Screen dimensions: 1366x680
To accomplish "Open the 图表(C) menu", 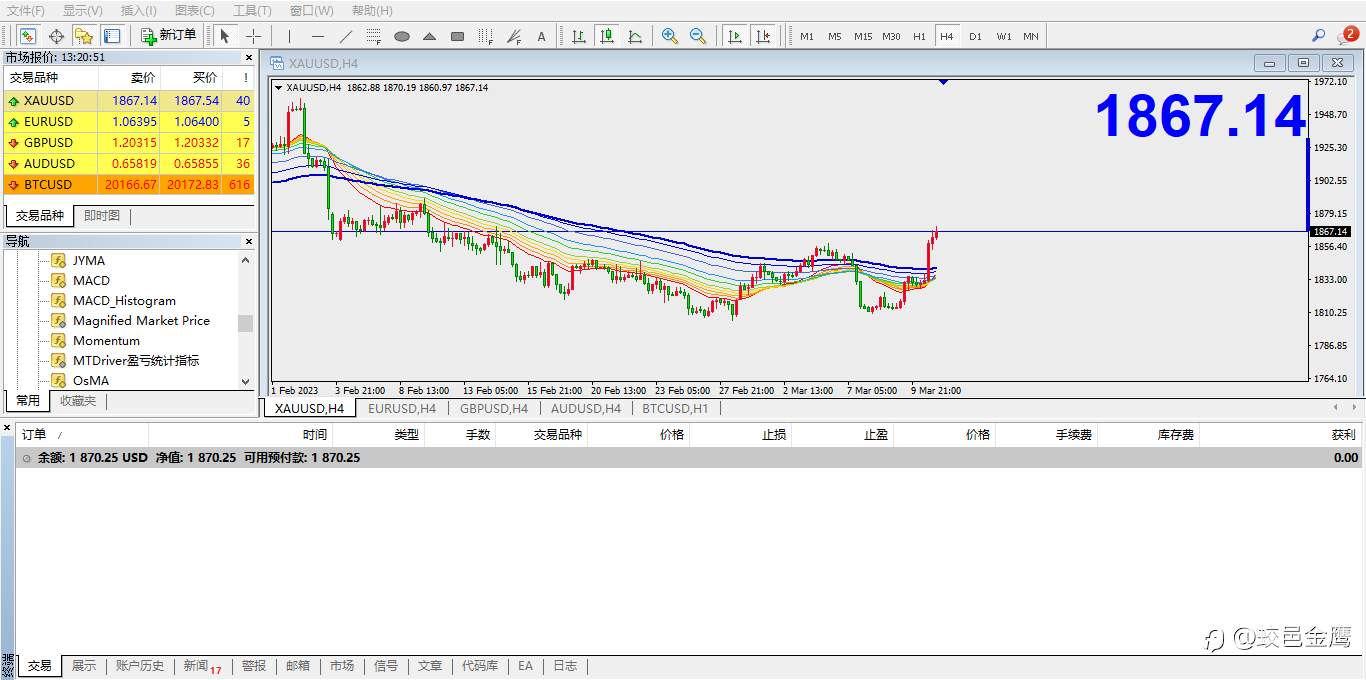I will coord(194,10).
